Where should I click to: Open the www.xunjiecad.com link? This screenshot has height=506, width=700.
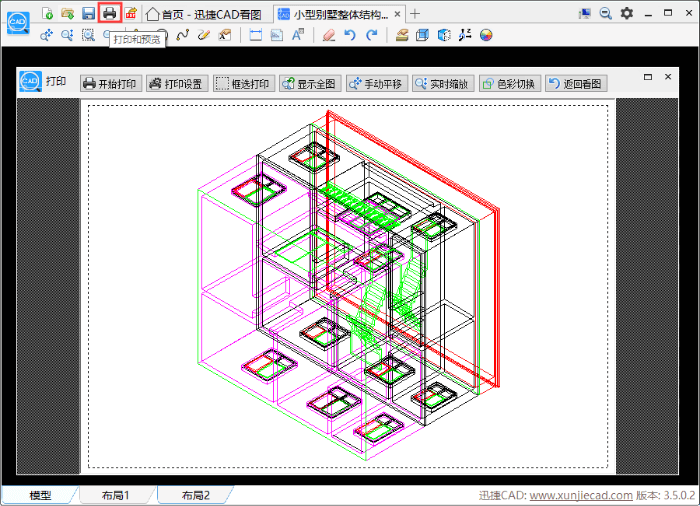pos(581,495)
